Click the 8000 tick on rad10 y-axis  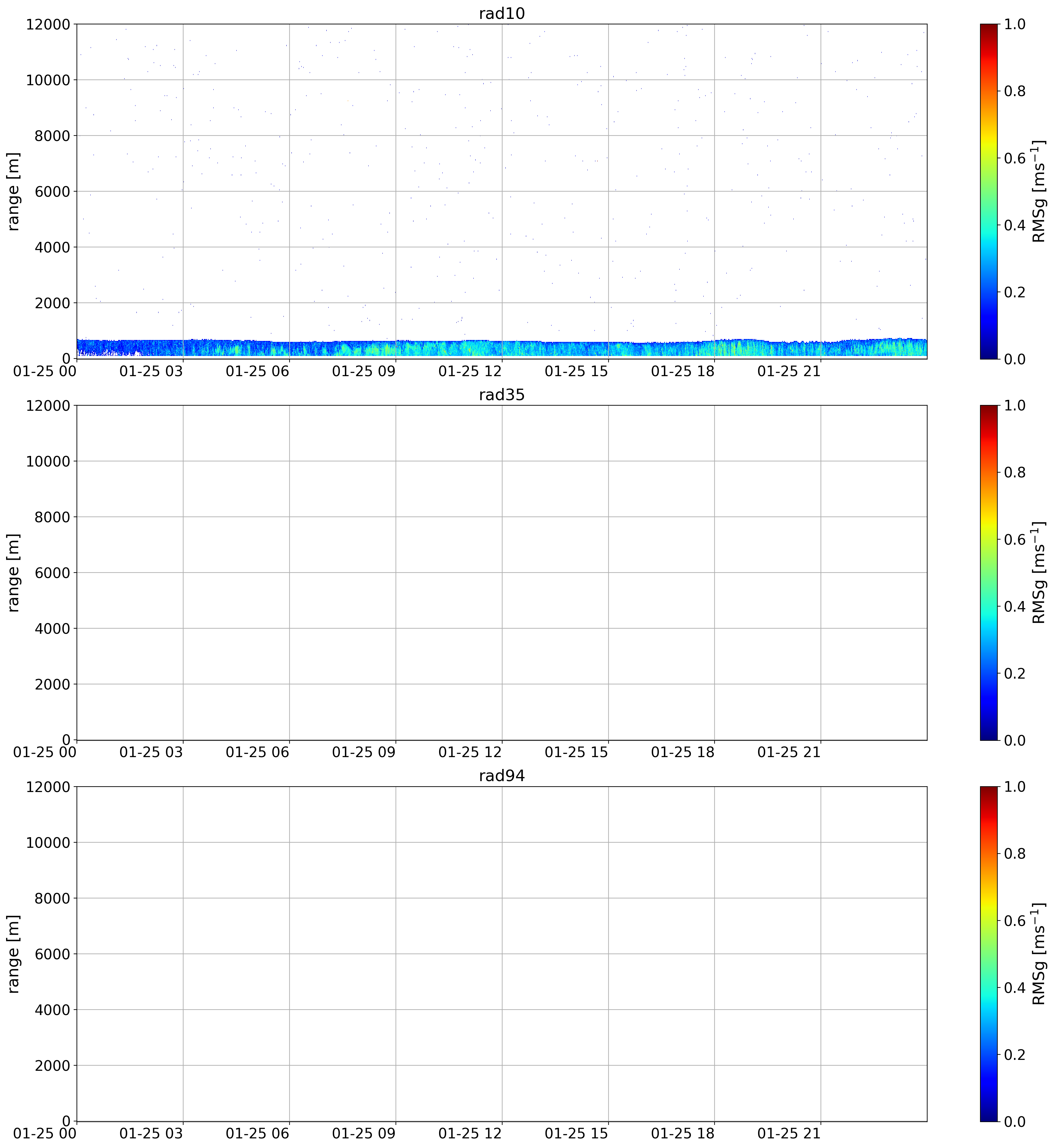coord(53,135)
